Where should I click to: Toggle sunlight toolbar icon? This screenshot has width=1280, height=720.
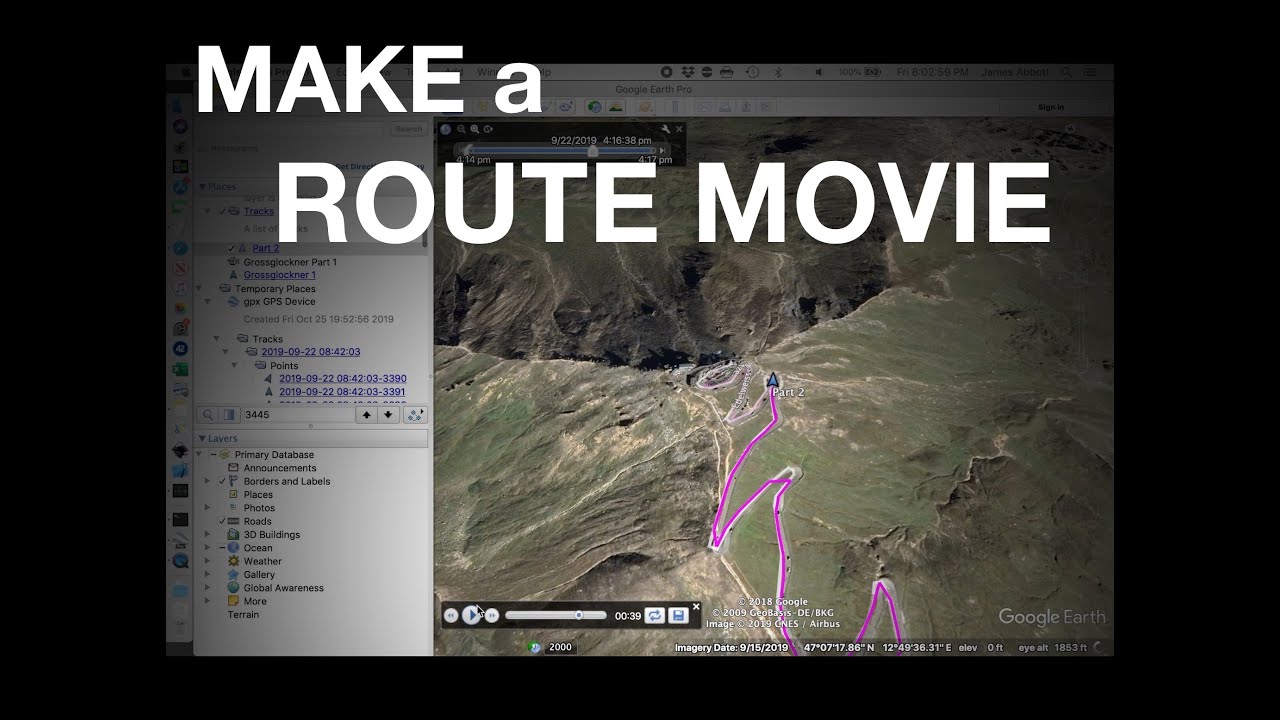coord(616,106)
